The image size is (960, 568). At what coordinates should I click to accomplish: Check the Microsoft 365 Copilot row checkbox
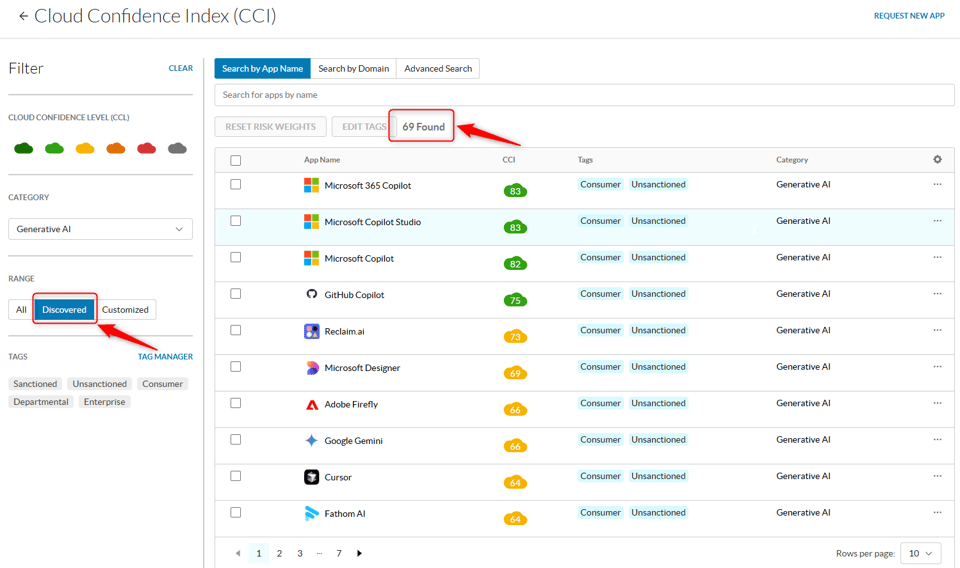[x=236, y=184]
